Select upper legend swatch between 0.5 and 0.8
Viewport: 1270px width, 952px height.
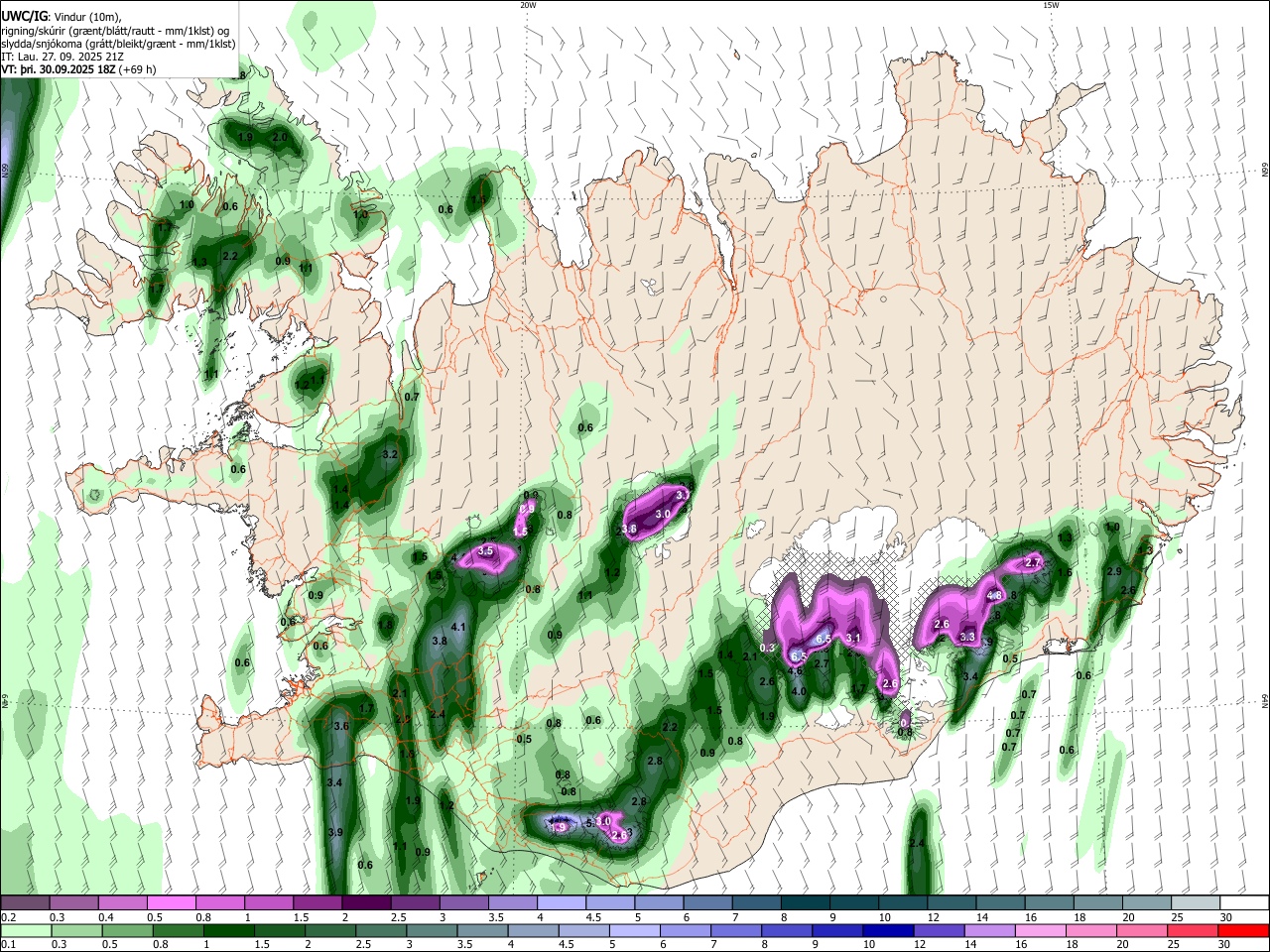[171, 902]
